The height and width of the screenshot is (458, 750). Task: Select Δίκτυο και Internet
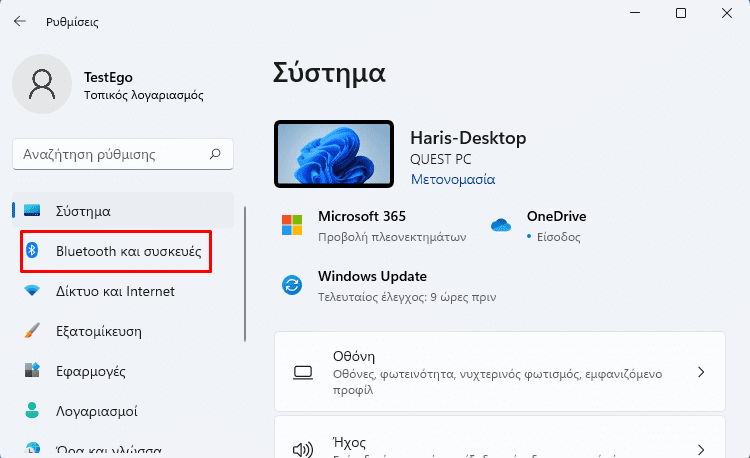[123, 291]
